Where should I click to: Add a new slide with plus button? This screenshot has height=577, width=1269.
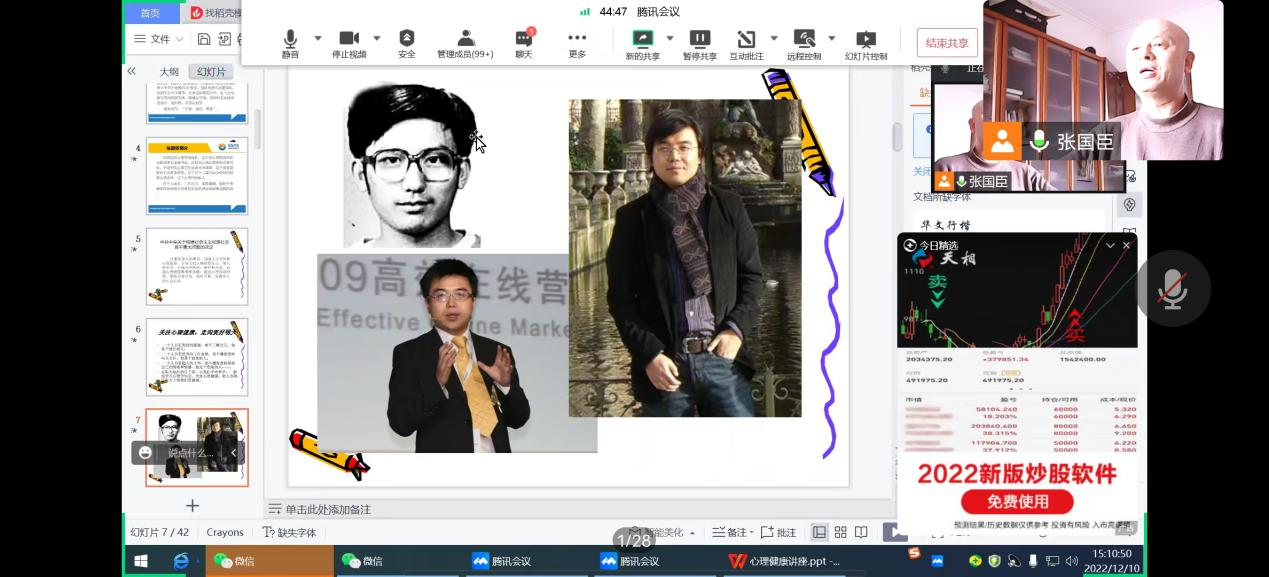pos(192,506)
